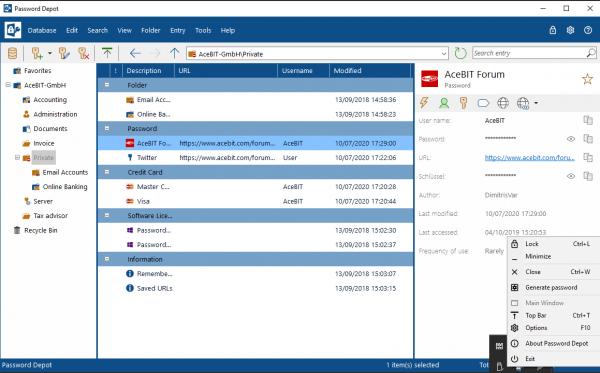Image resolution: width=600 pixels, height=373 pixels.
Task: Click into the Search entry field
Action: coord(529,53)
